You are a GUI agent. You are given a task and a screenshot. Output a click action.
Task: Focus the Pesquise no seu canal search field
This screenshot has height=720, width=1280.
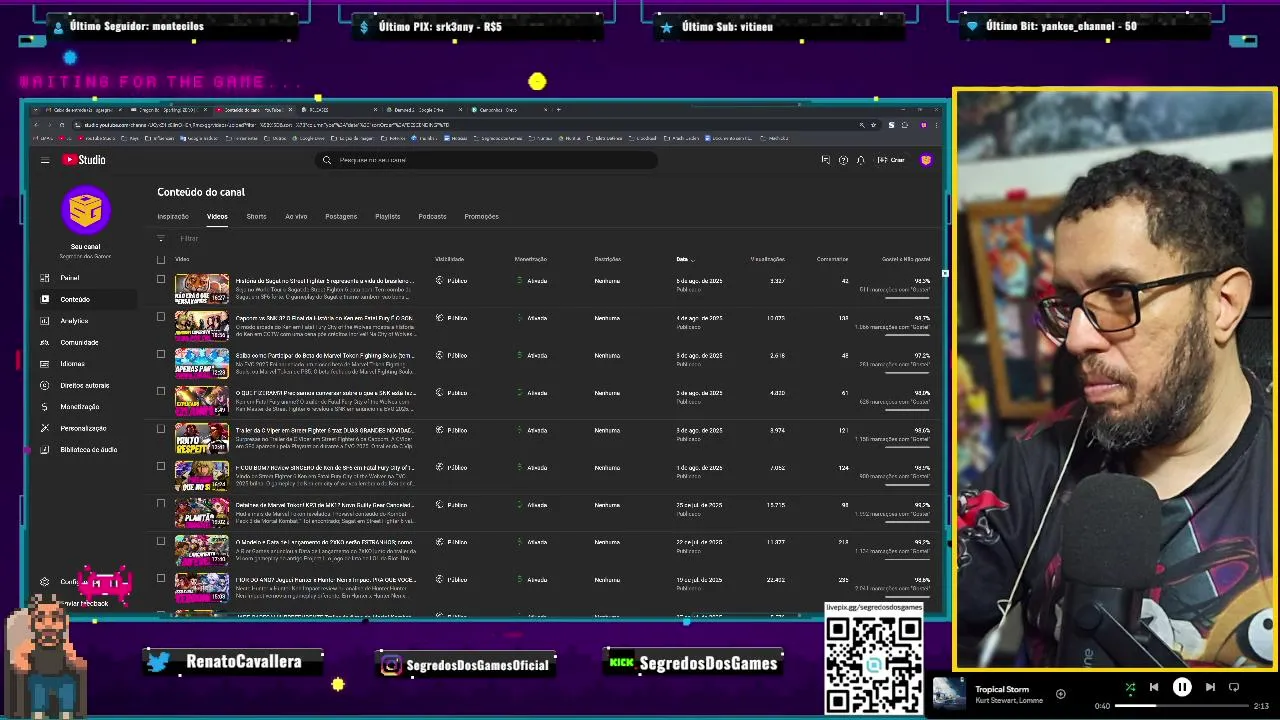488,160
